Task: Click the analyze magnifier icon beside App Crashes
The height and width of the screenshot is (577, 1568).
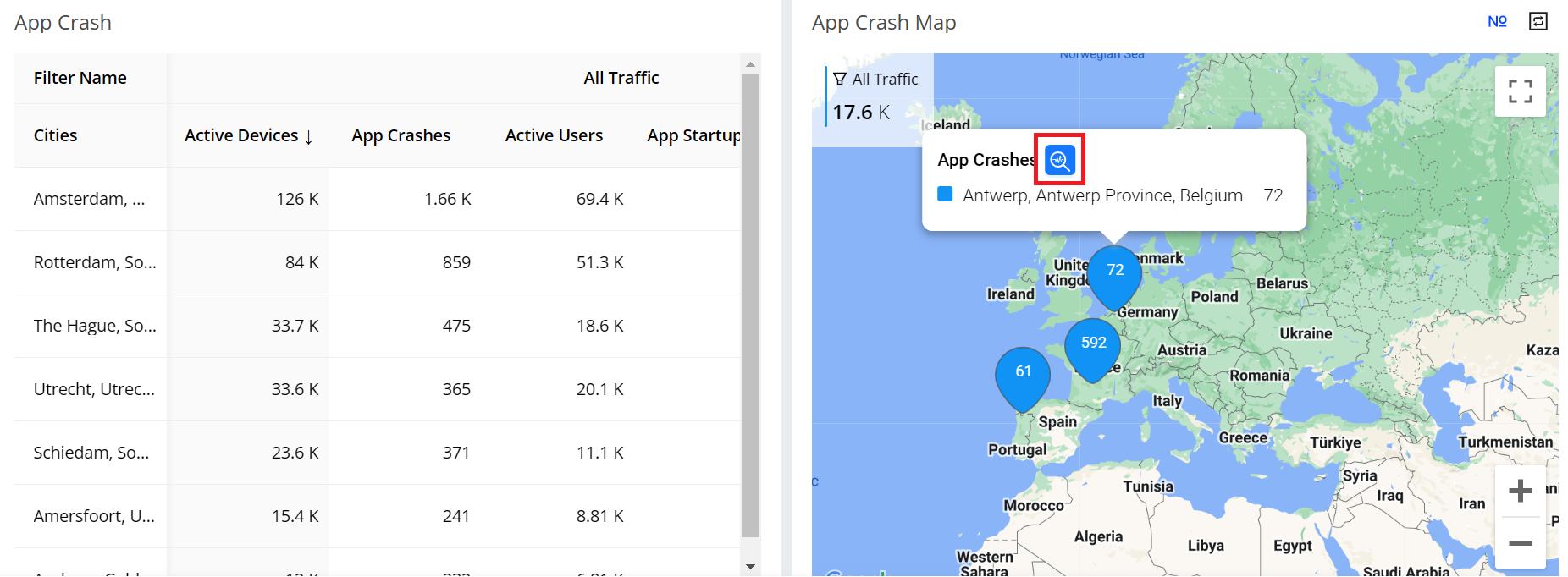Action: click(x=1059, y=159)
